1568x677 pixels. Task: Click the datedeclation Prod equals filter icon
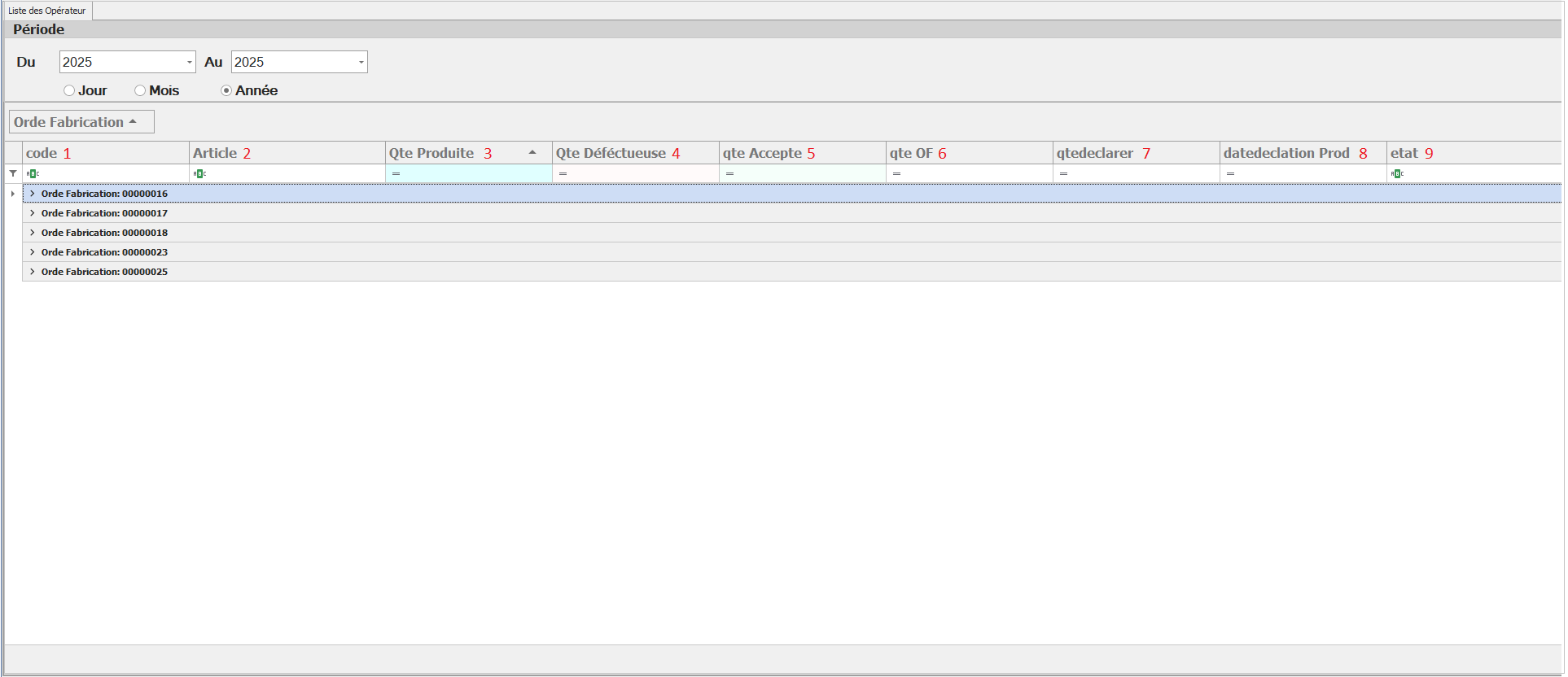pos(1230,173)
